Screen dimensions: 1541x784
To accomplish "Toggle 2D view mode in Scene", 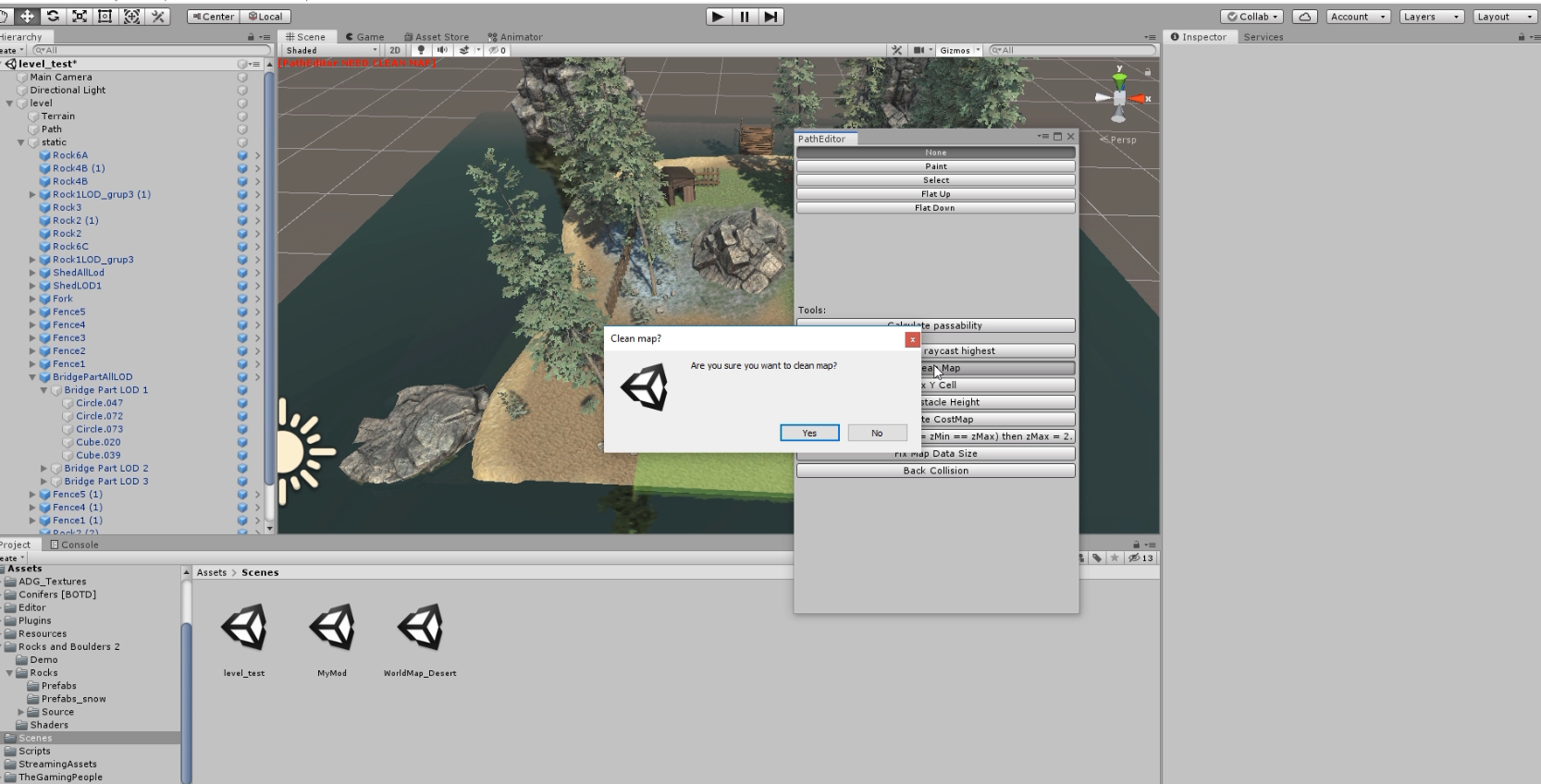I will click(x=395, y=50).
